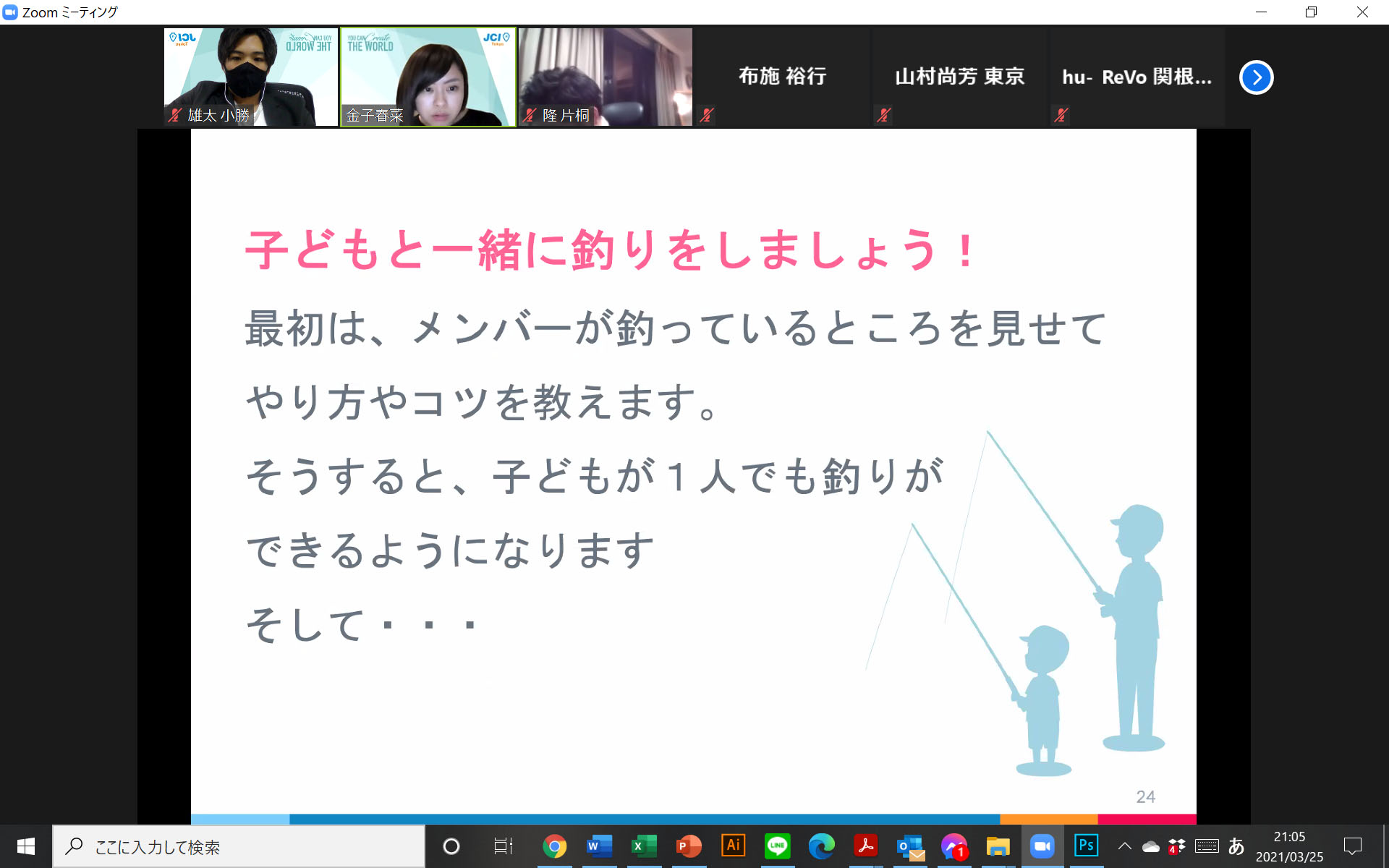Viewport: 1389px width, 868px height.
Task: Click the taskbar search box
Action: pyautogui.click(x=239, y=846)
